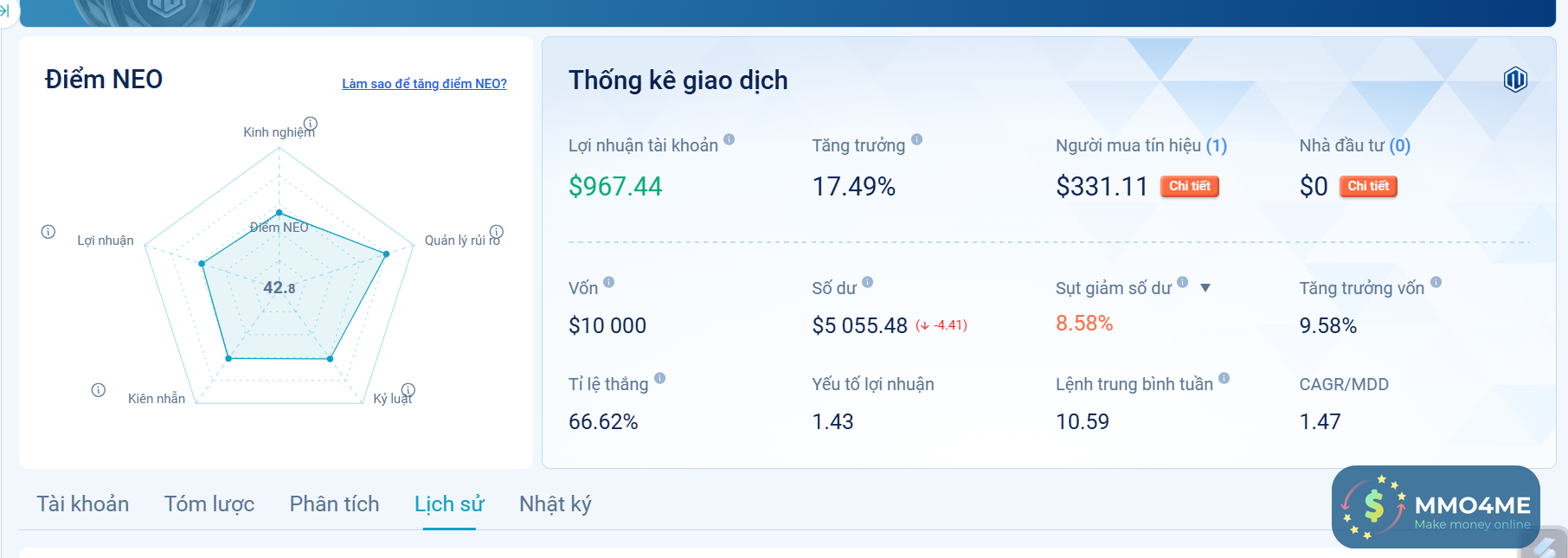This screenshot has width=1568, height=558.
Task: Click the info icon beside Tăng trưởng
Action: click(917, 139)
